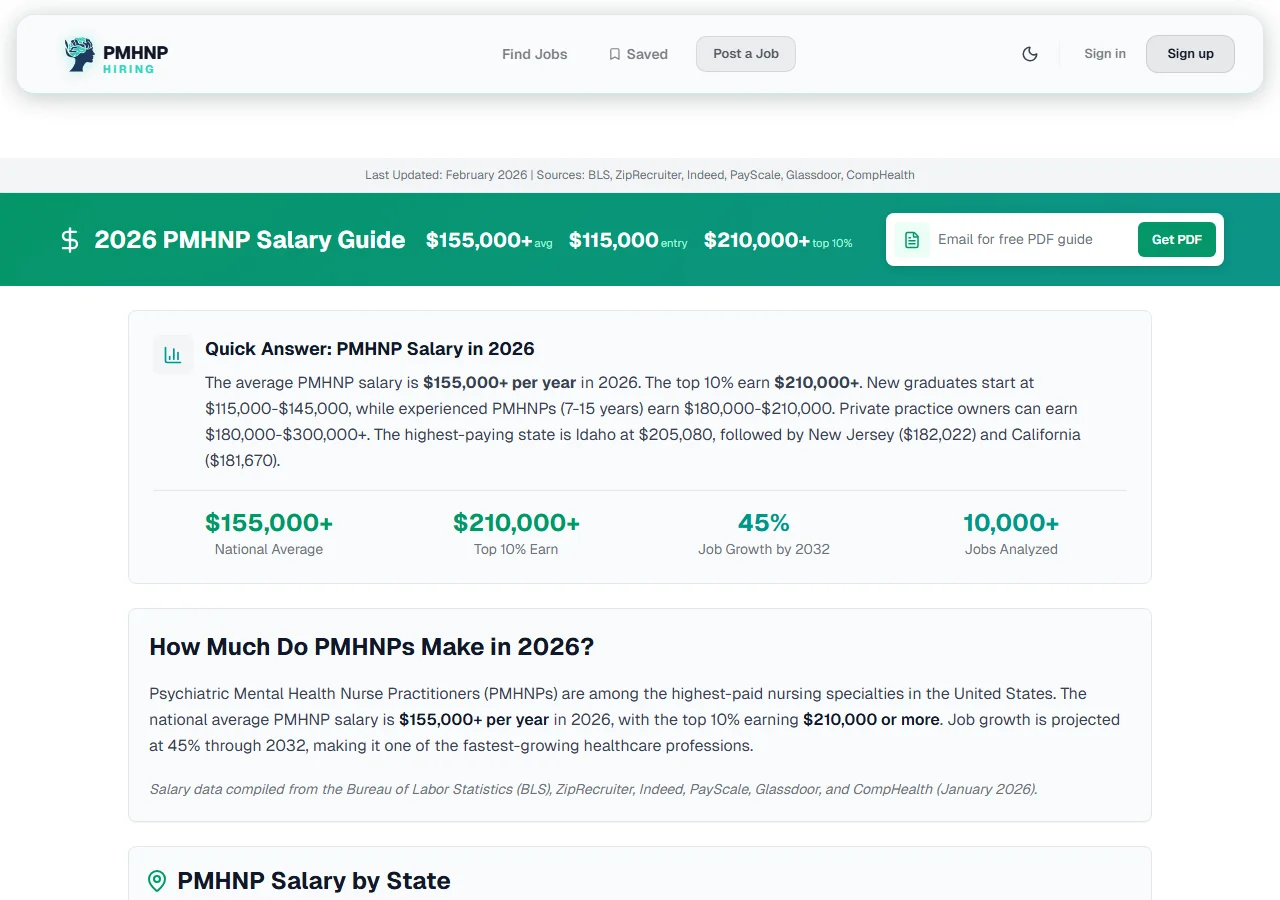
Task: Open the Saved jobs link
Action: click(638, 54)
